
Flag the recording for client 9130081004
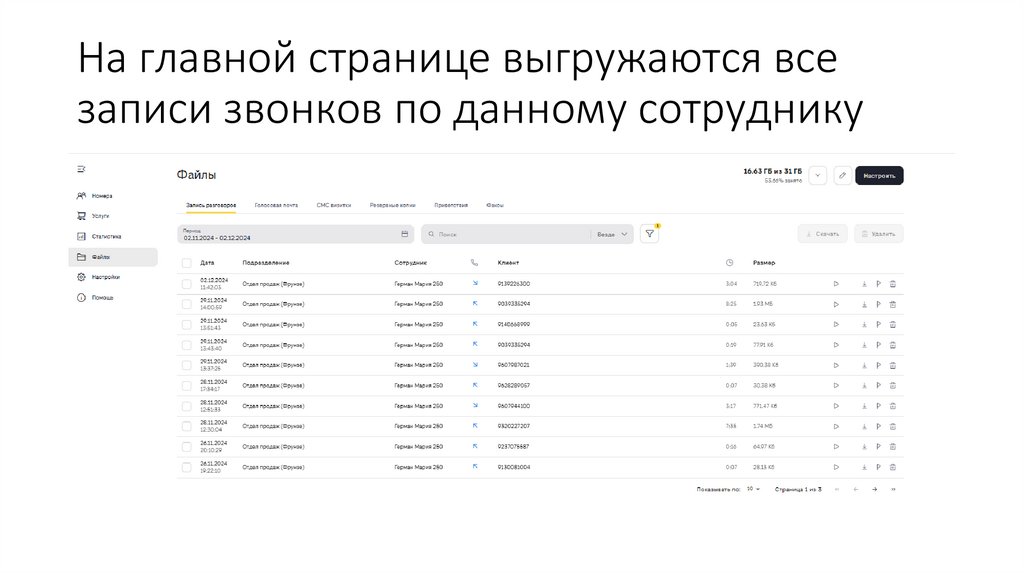pyautogui.click(x=878, y=468)
